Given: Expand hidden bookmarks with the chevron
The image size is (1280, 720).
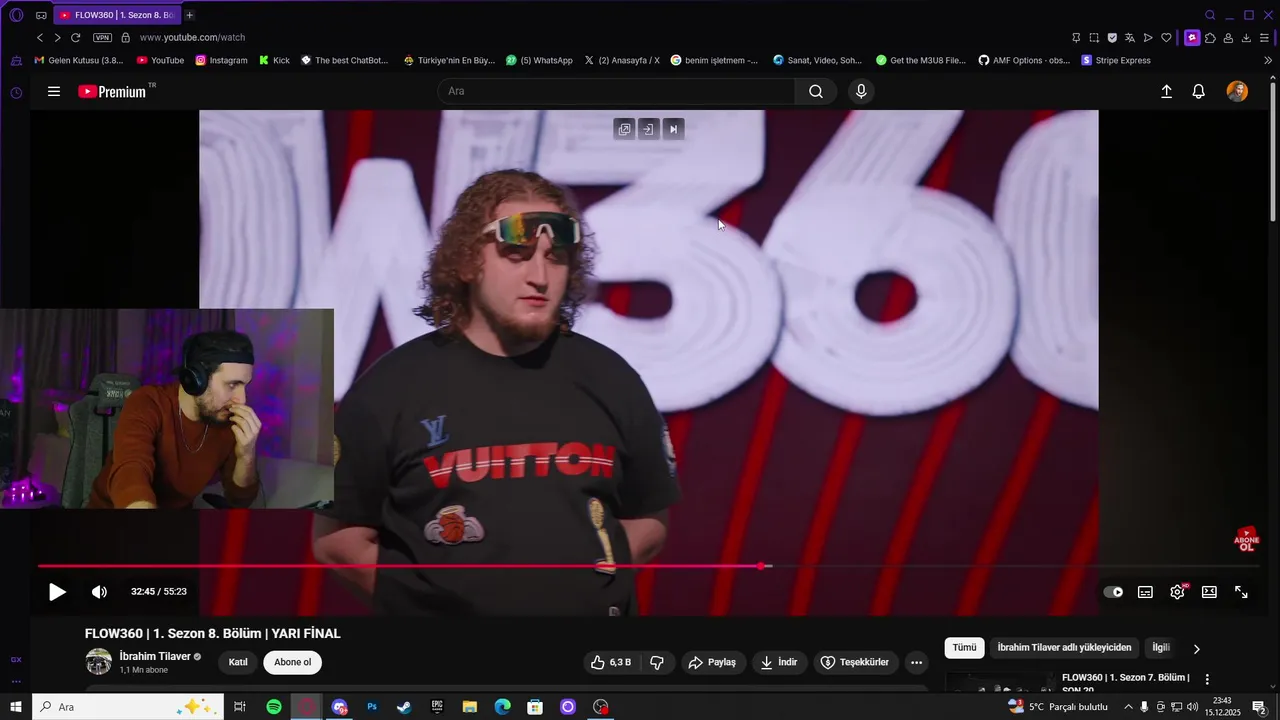Looking at the screenshot, I should [x=1268, y=60].
